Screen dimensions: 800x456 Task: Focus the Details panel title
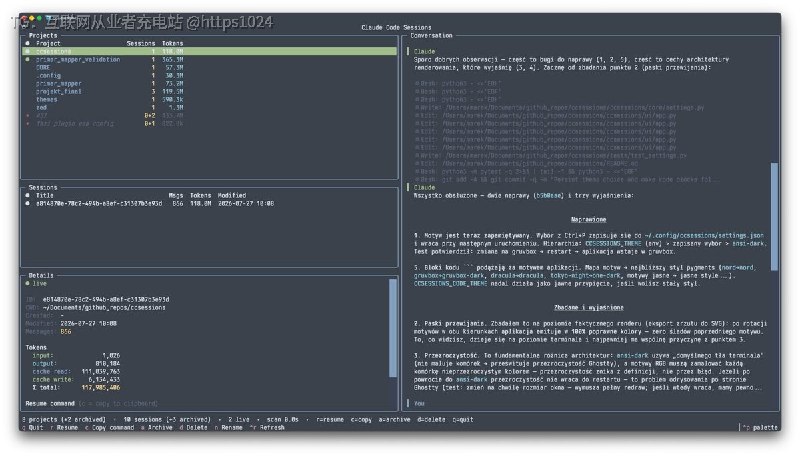click(41, 275)
